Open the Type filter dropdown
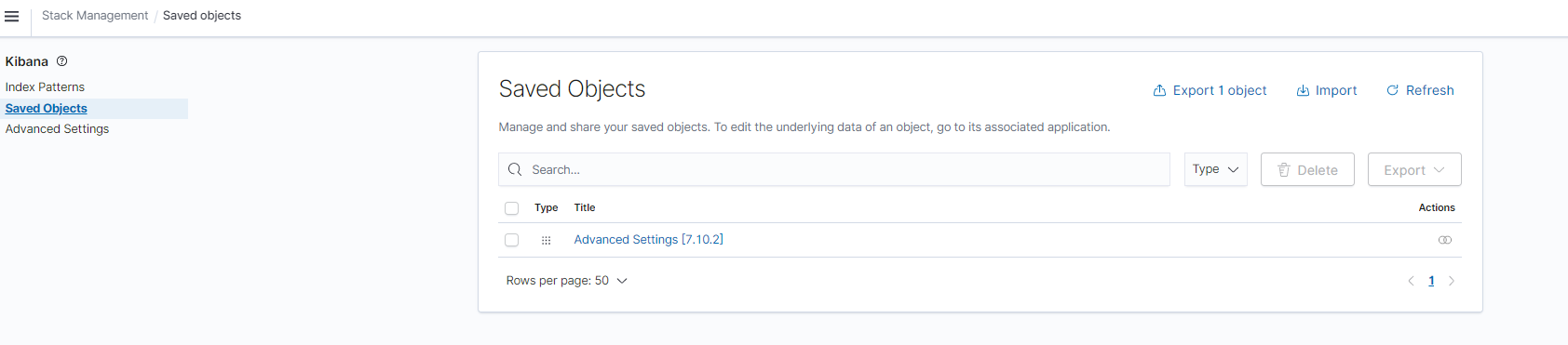 (x=1216, y=169)
